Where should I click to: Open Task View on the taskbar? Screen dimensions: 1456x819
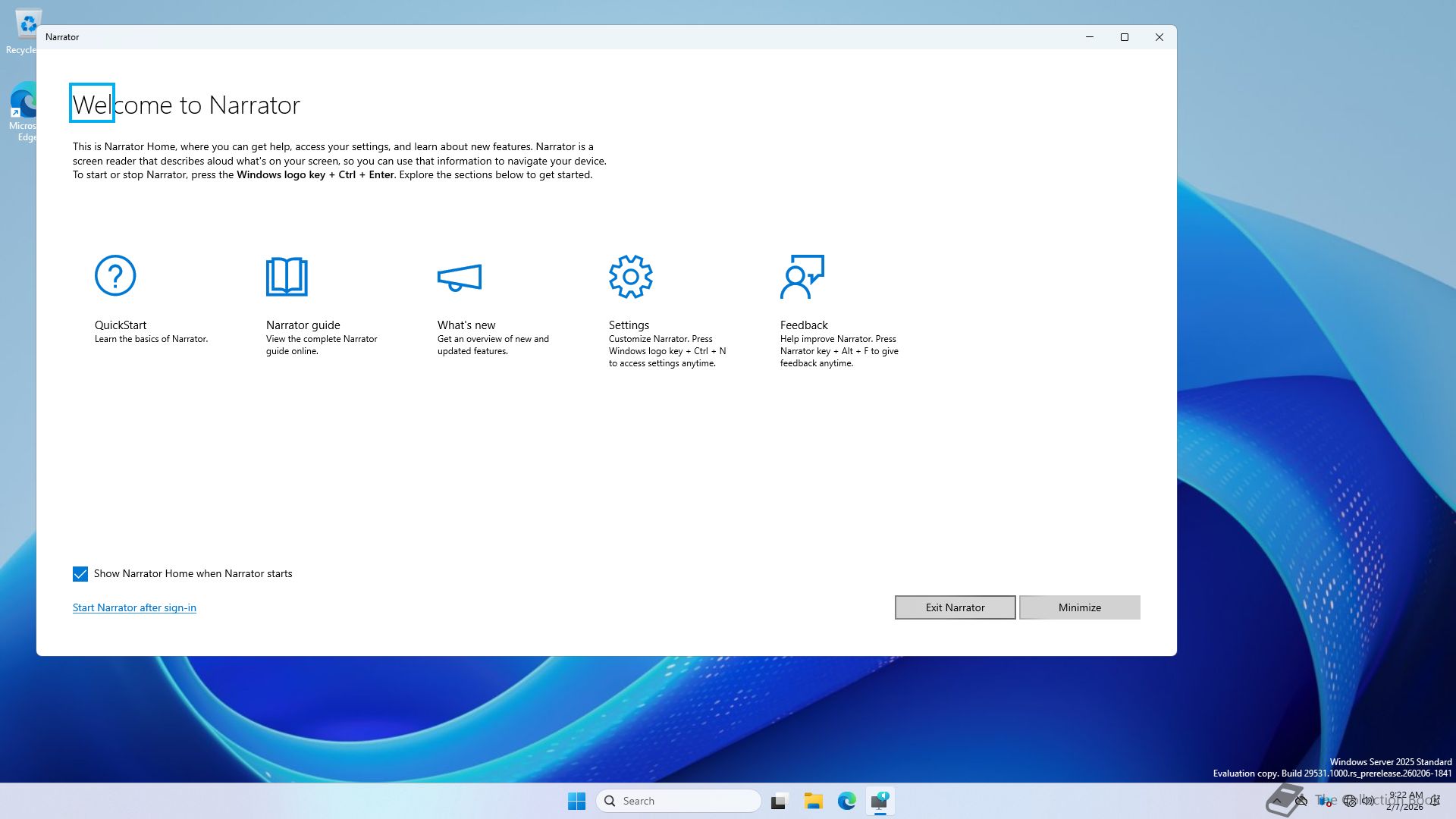coord(779,801)
